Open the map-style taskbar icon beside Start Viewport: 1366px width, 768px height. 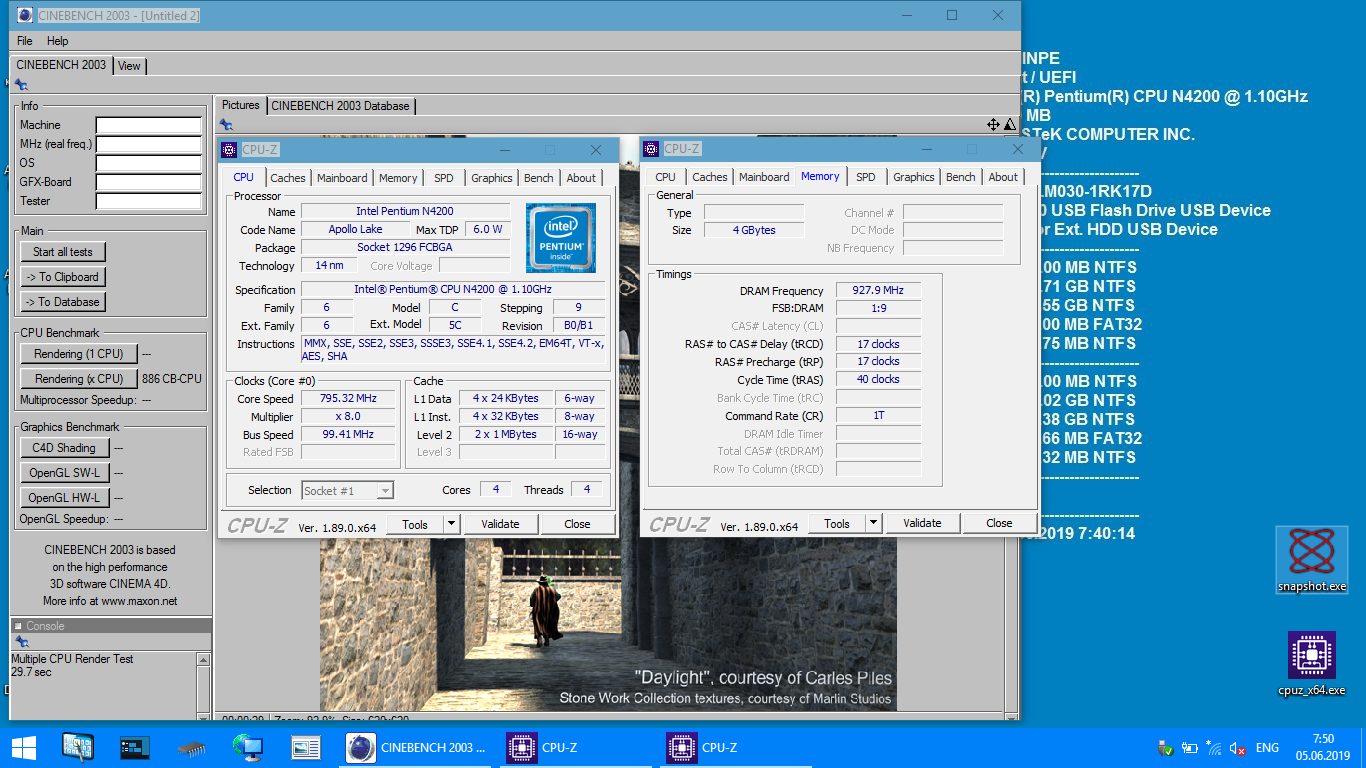click(77, 747)
